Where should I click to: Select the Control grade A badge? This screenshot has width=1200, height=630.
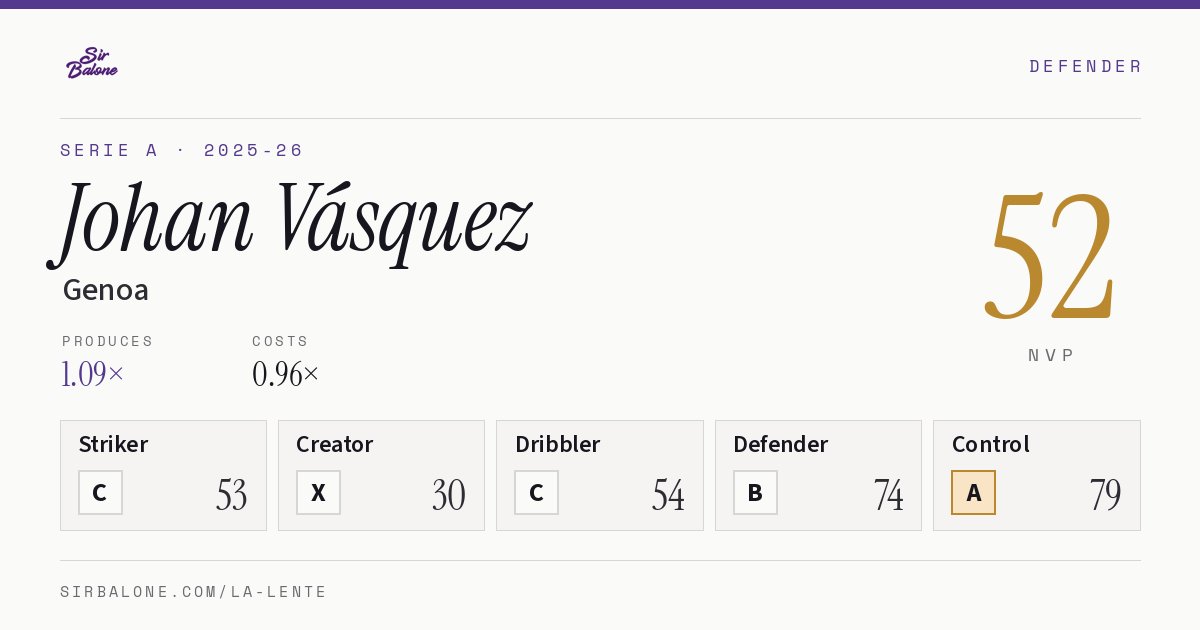tap(973, 492)
